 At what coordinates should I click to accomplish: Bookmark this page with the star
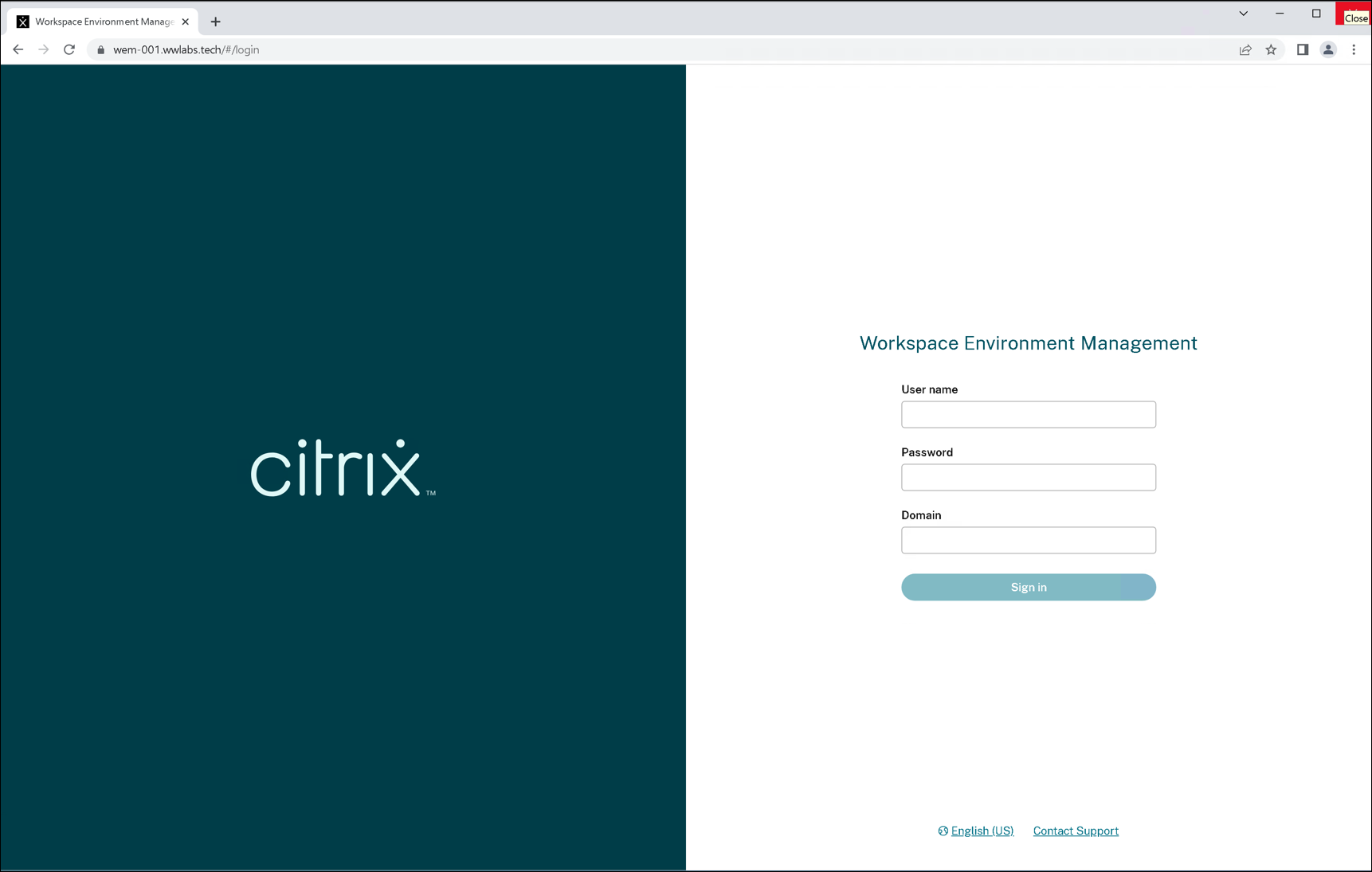coord(1271,49)
